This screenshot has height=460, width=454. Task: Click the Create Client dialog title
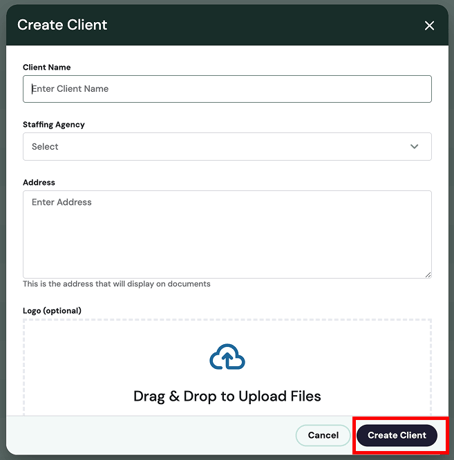62,25
